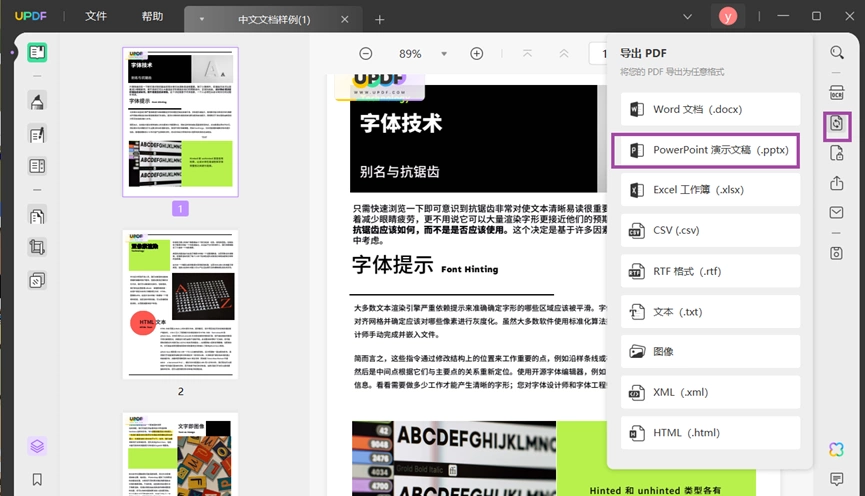Select the Crop Pages tool

37,247
